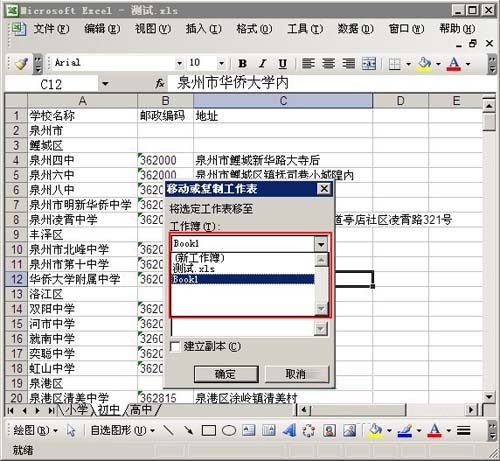Image resolution: width=500 pixels, height=461 pixels.
Task: Click the Name Box showing C12
Action: [x=51, y=83]
